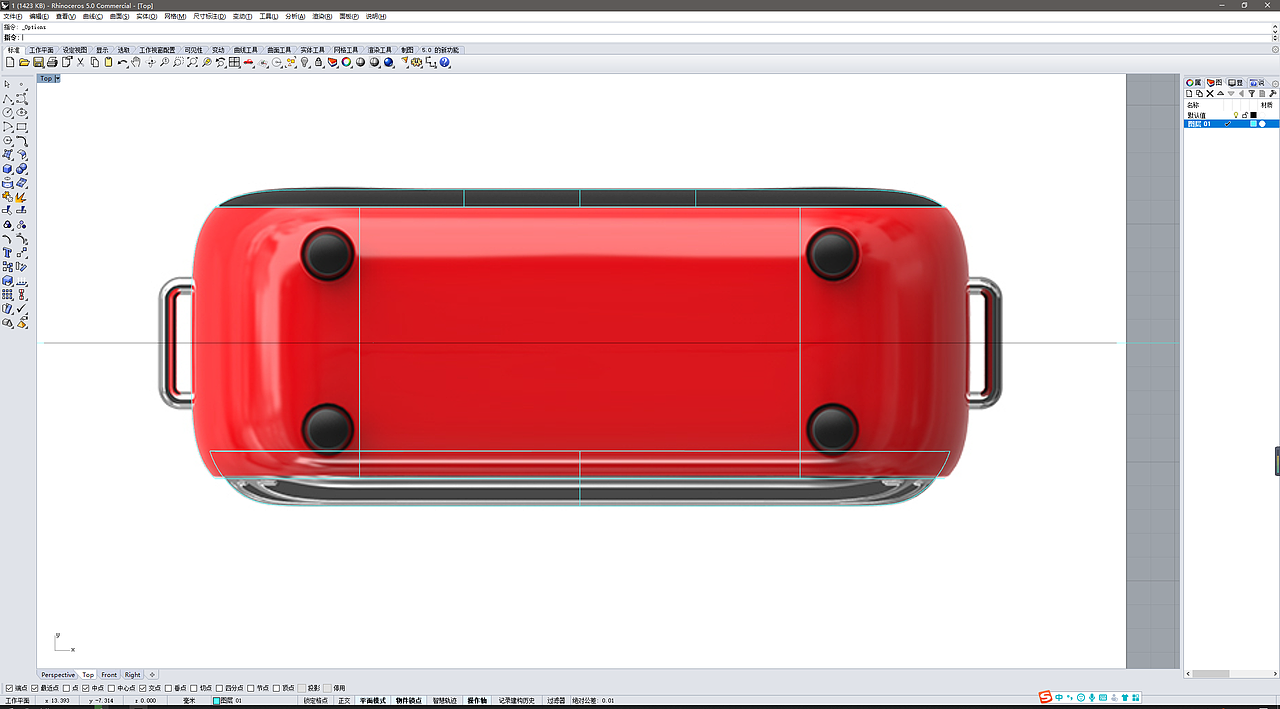The height and width of the screenshot is (709, 1280).
Task: Toggle 智慧轨迹 SmartTrack in status bar
Action: [x=444, y=701]
